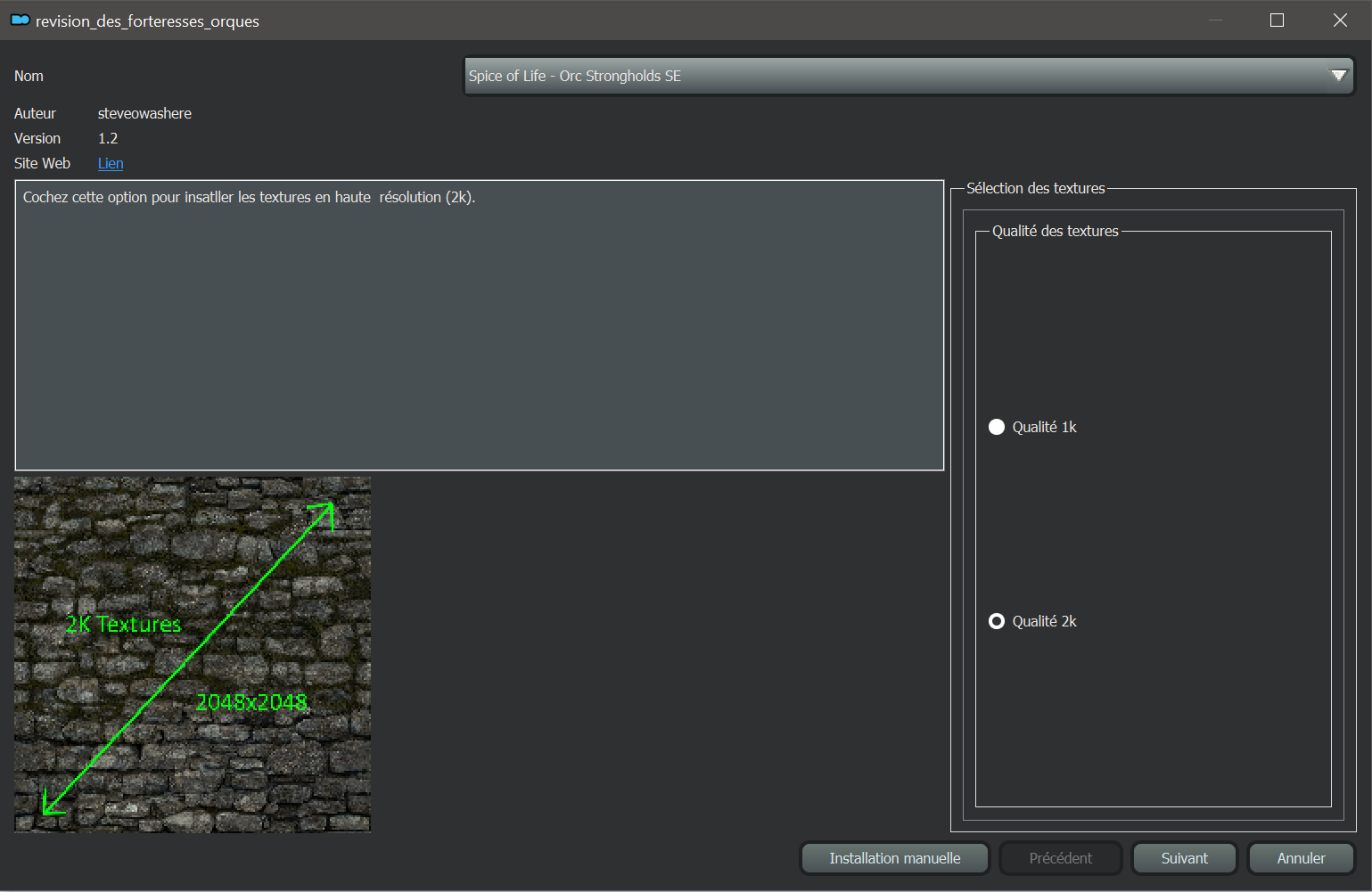Click the greyed-out Précédent button
This screenshot has width=1372, height=892.
click(x=1060, y=858)
